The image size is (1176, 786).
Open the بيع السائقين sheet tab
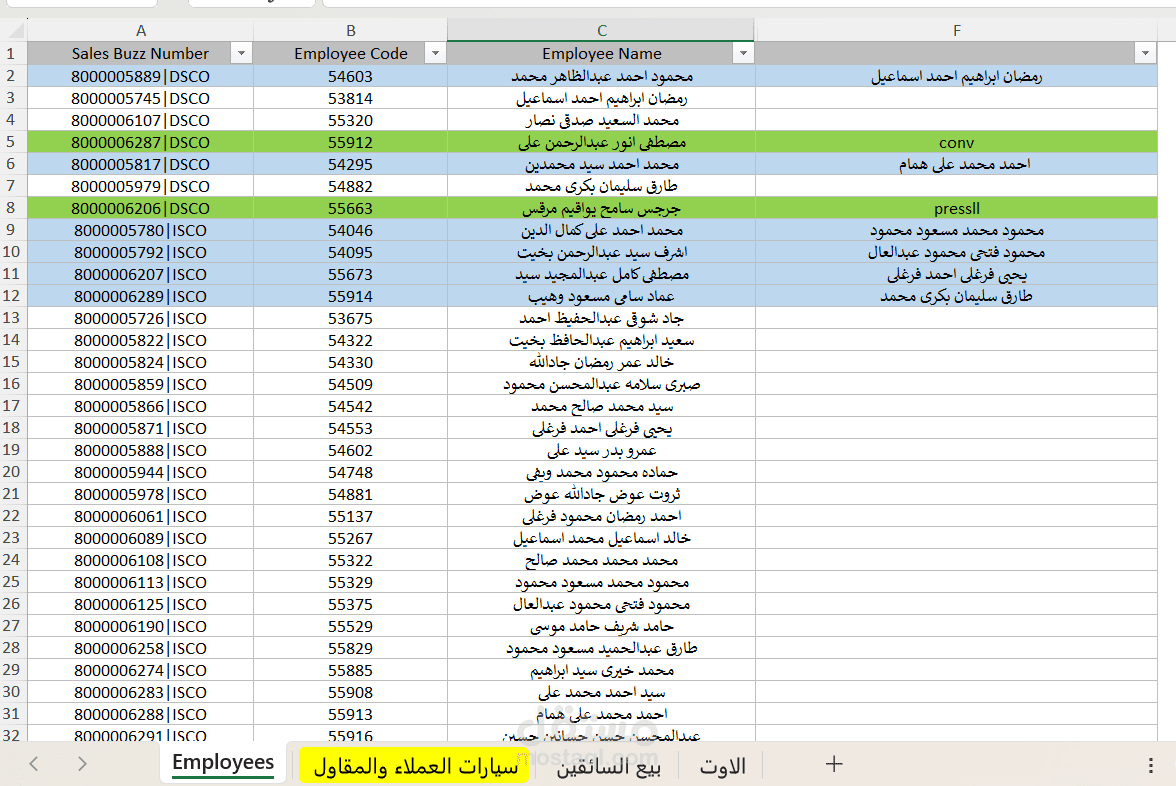click(608, 766)
